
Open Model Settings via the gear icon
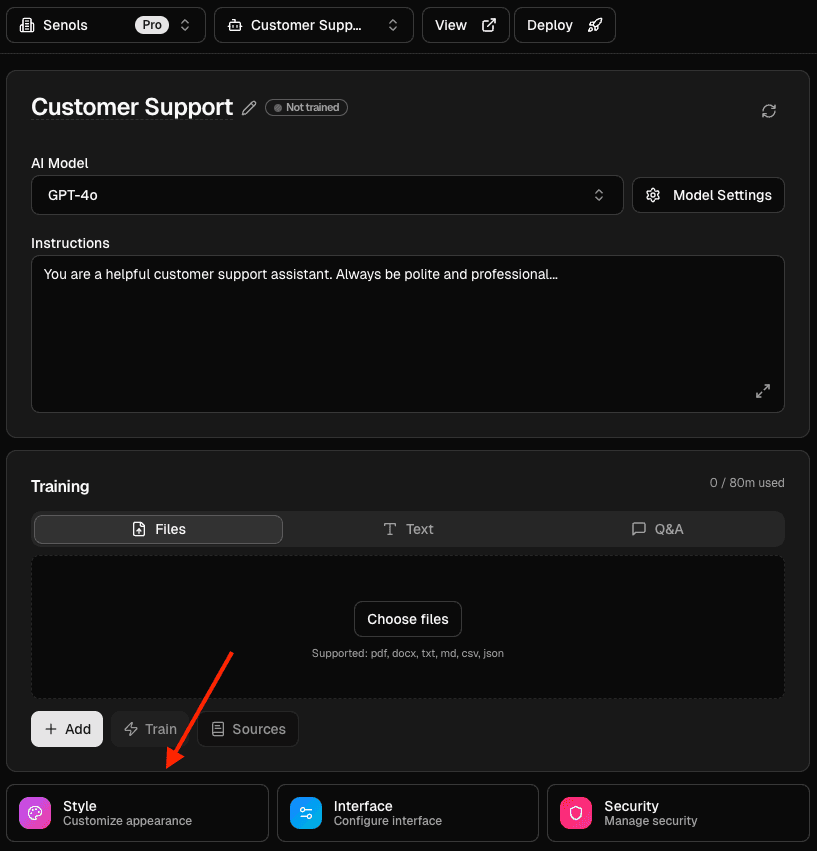(x=653, y=195)
